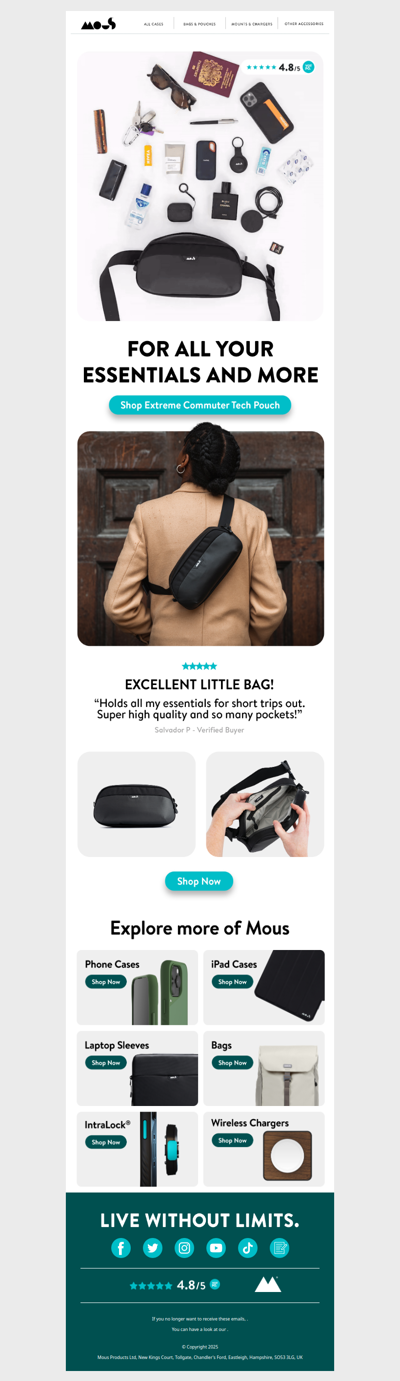Visit Mous Instagram via footer icon
This screenshot has height=1381, width=400.
pyautogui.click(x=185, y=1247)
